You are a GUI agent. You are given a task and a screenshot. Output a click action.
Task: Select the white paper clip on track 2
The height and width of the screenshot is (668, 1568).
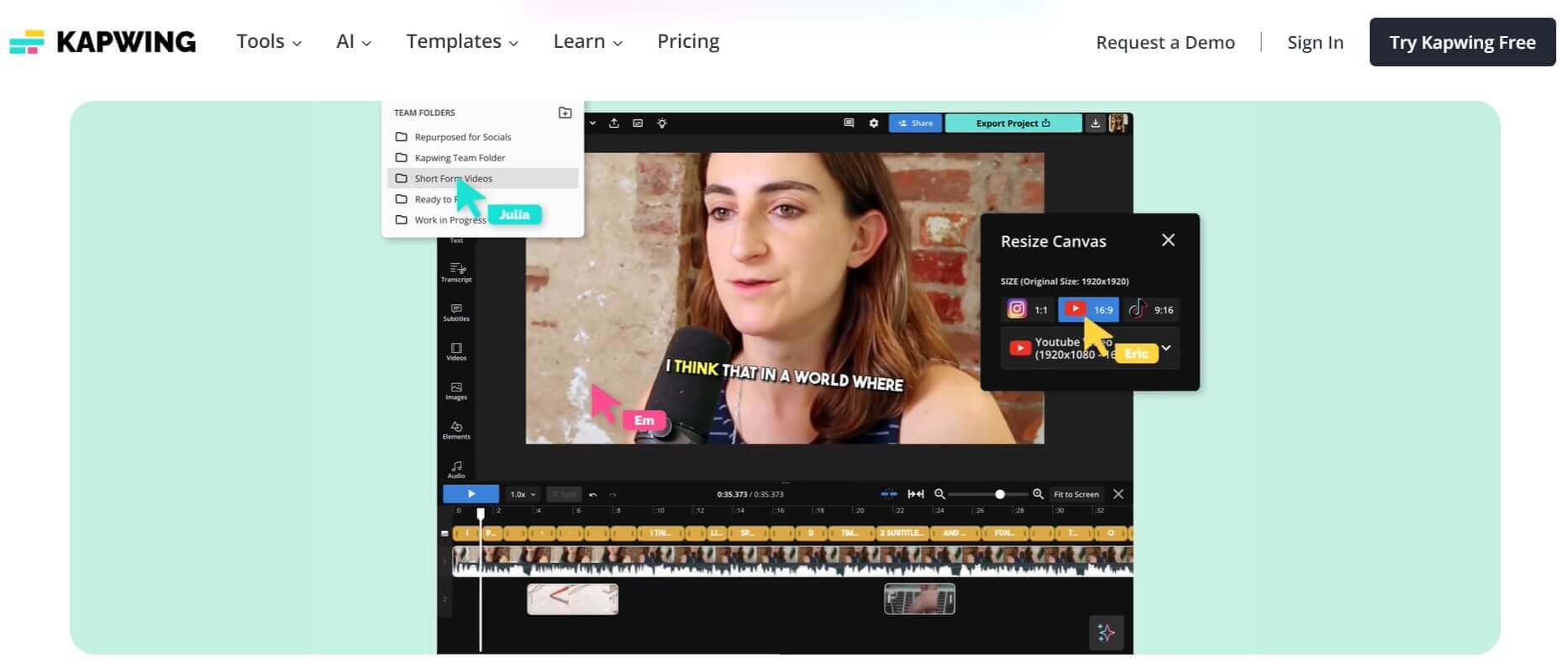coord(573,599)
